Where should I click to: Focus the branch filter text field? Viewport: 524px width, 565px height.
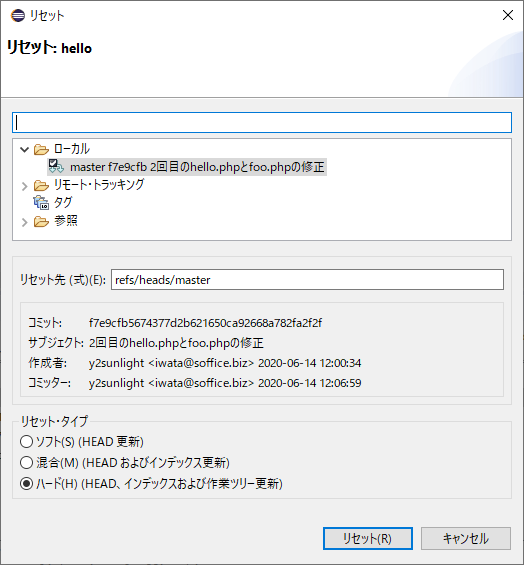point(262,123)
